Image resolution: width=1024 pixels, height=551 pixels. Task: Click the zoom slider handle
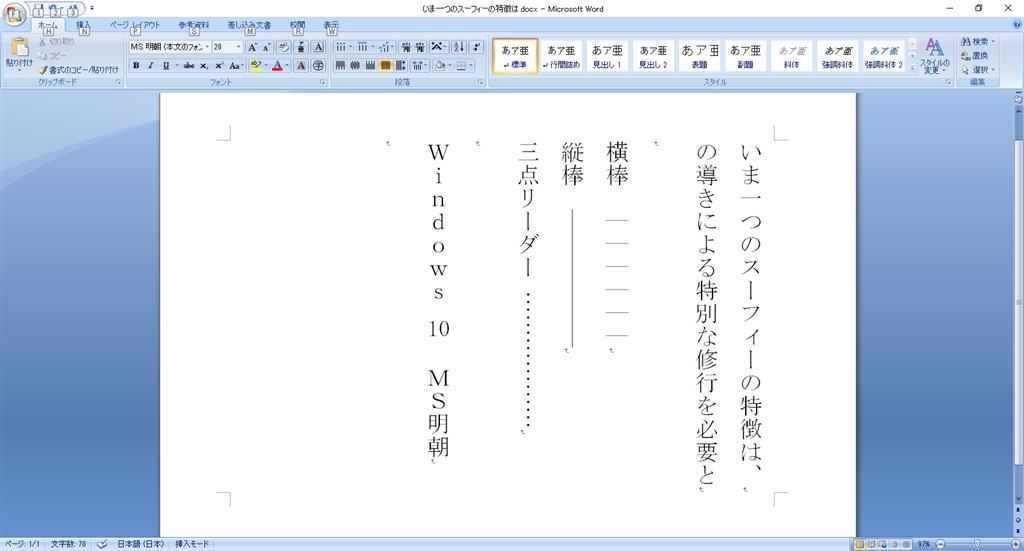click(x=977, y=544)
